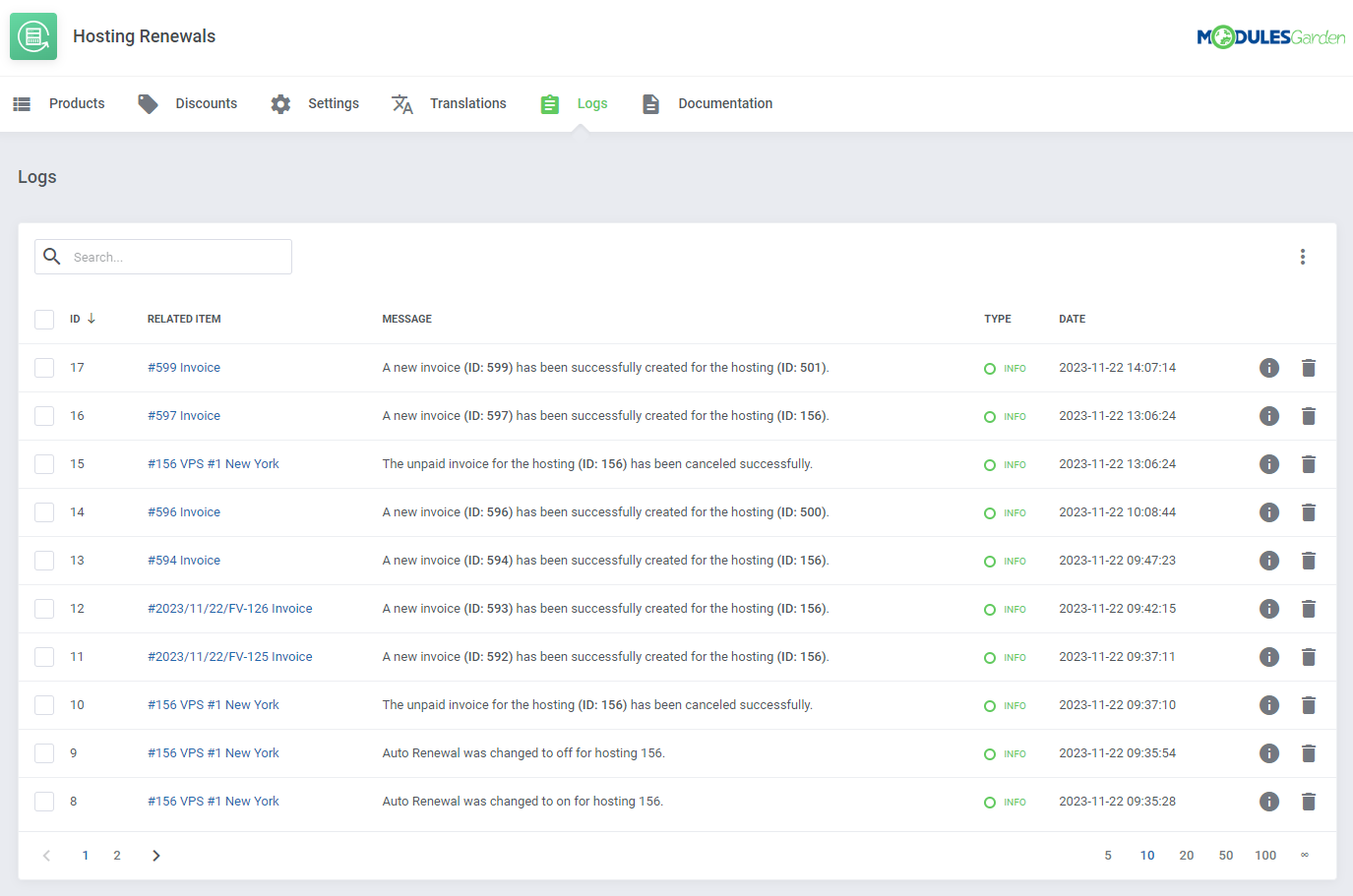
Task: Delete log entry 10
Action: [x=1309, y=705]
